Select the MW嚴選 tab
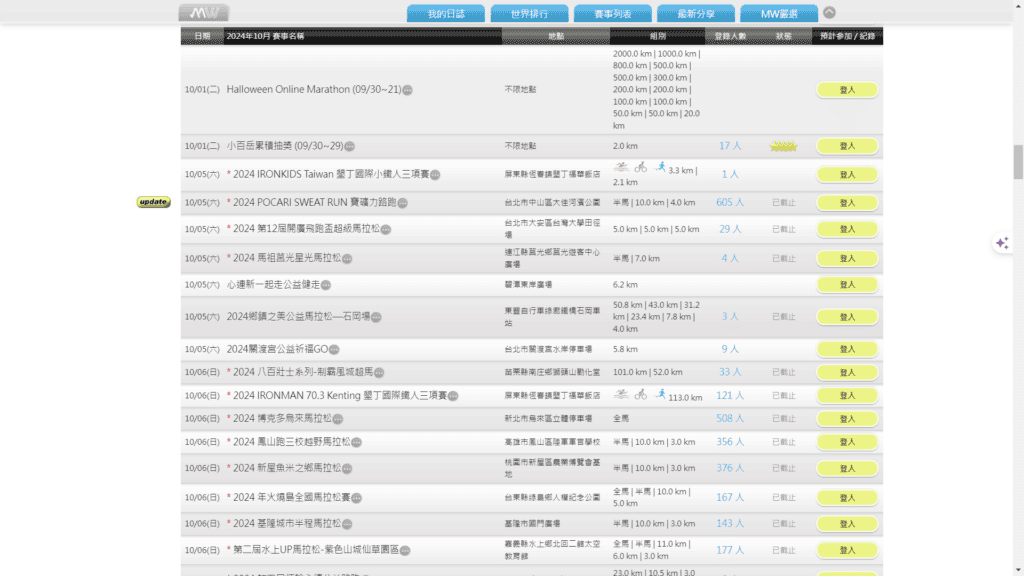This screenshot has width=1024, height=576. [x=779, y=14]
